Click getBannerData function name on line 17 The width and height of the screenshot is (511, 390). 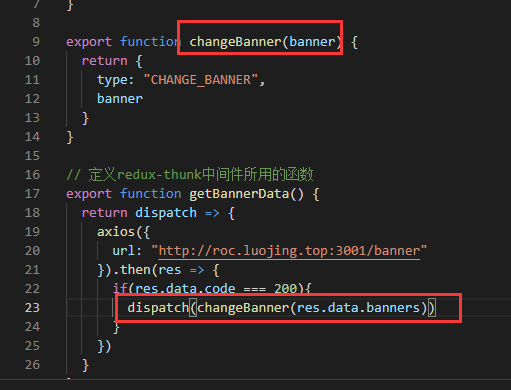tap(239, 194)
